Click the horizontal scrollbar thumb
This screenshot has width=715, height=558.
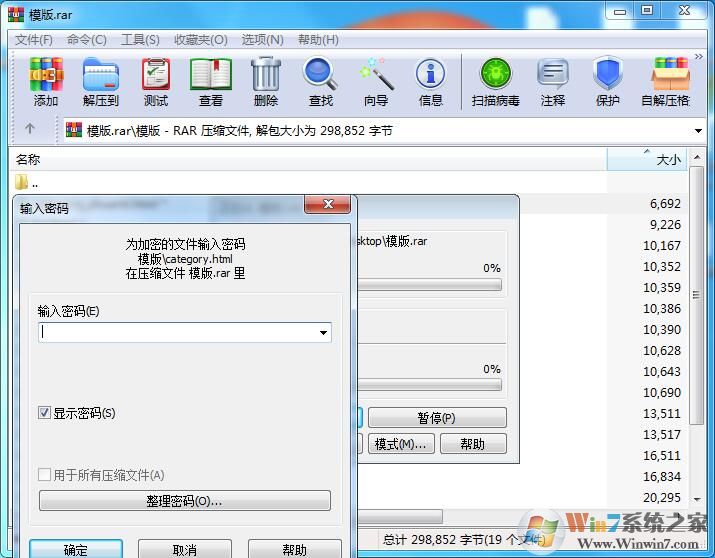coord(399,517)
